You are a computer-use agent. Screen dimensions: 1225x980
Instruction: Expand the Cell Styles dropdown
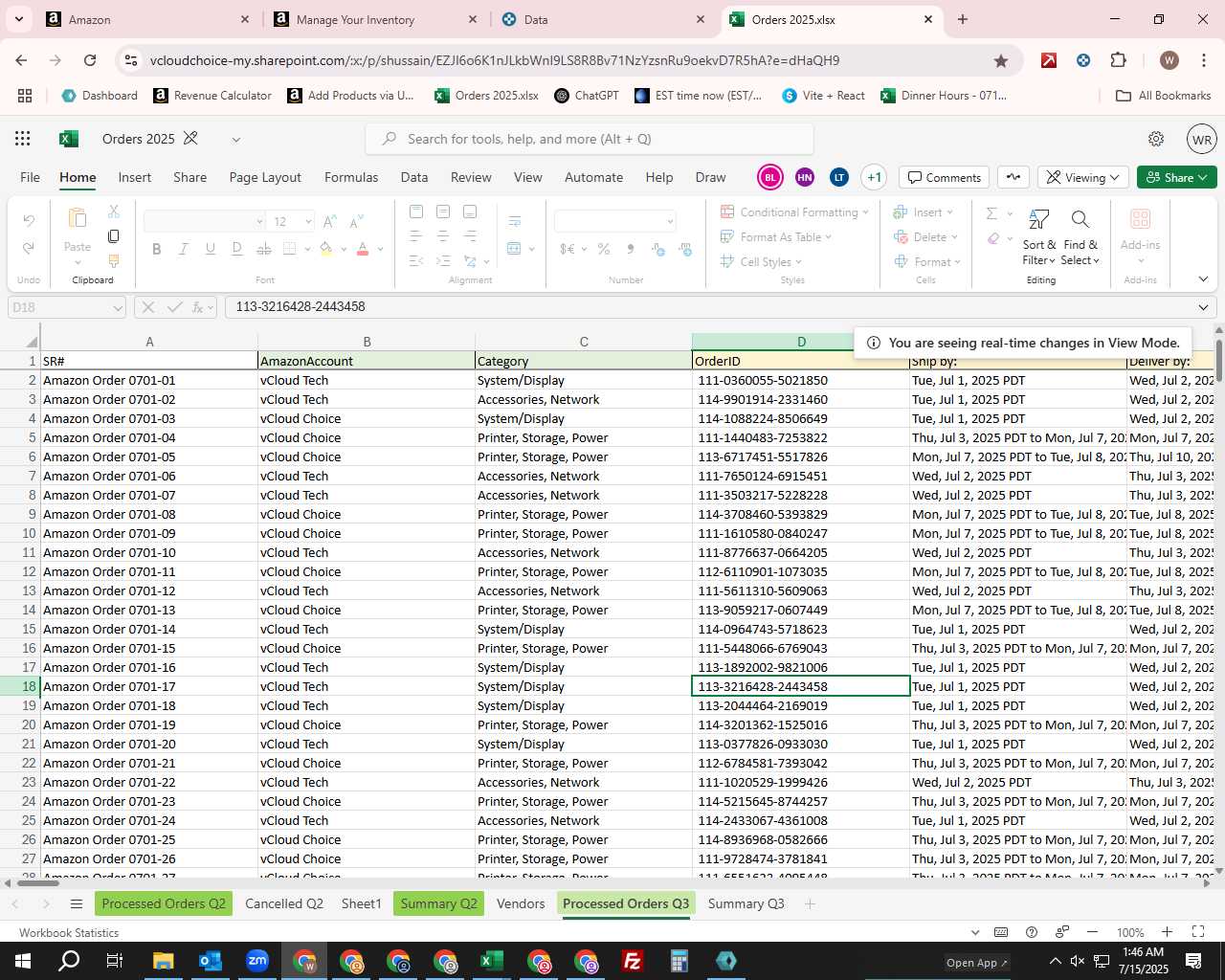click(x=798, y=262)
